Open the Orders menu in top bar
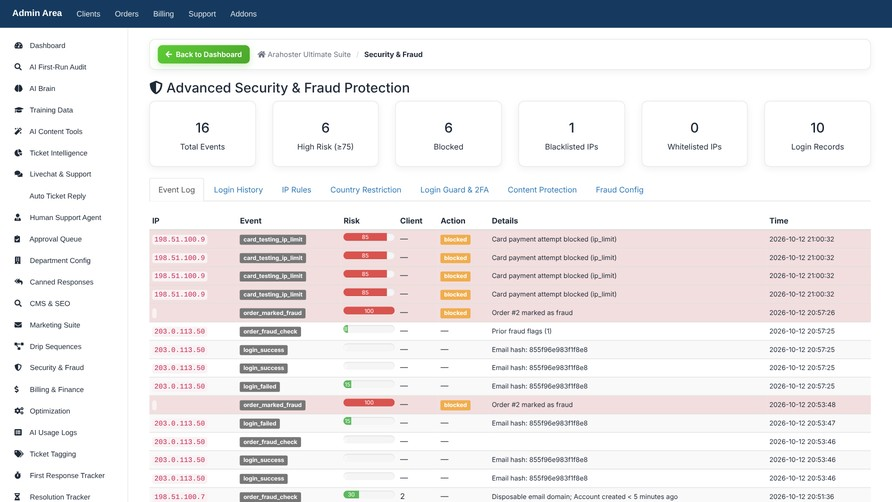Viewport: 892px width, 502px height. (x=126, y=14)
